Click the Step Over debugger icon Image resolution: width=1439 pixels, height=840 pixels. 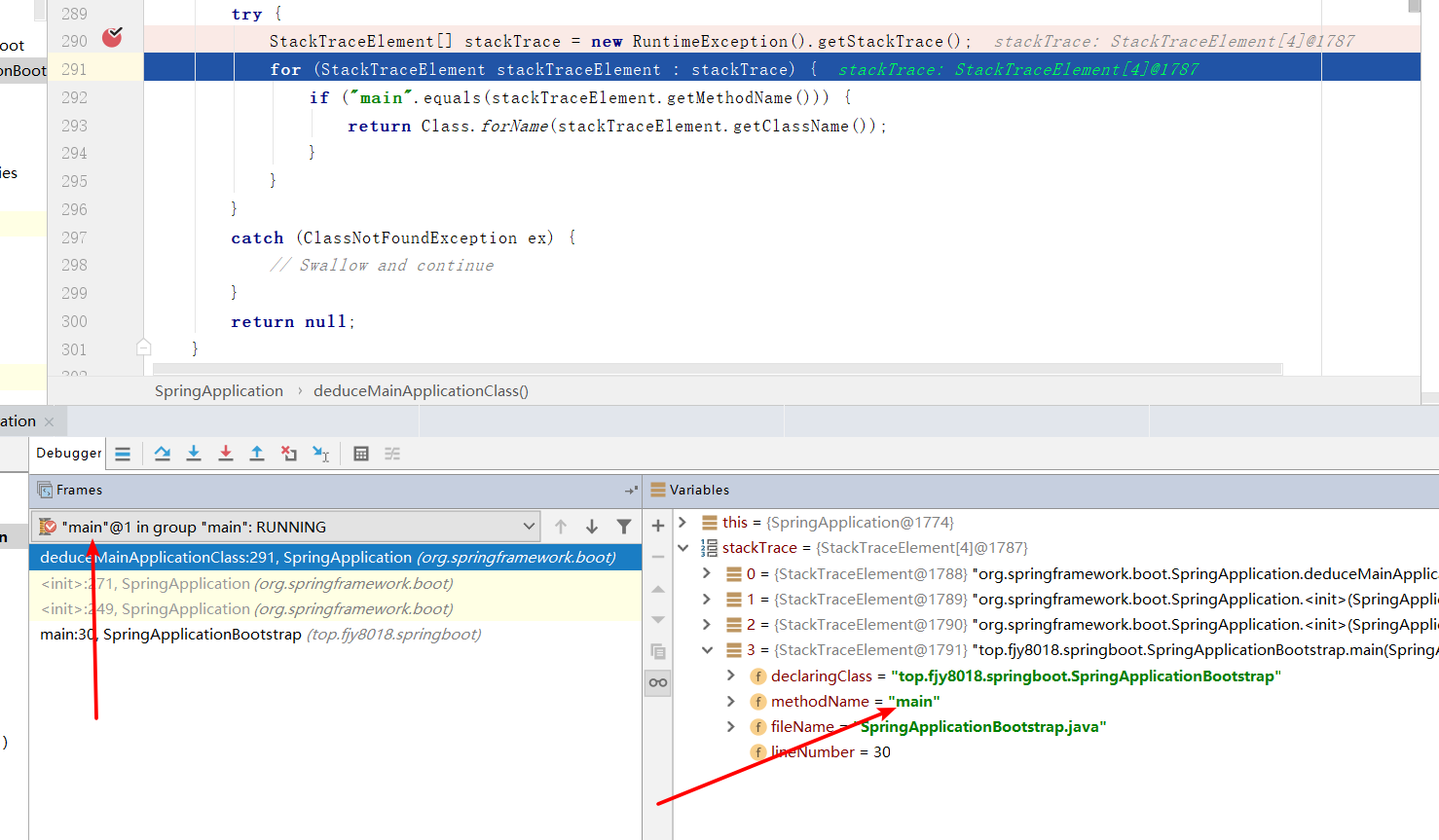pos(163,454)
